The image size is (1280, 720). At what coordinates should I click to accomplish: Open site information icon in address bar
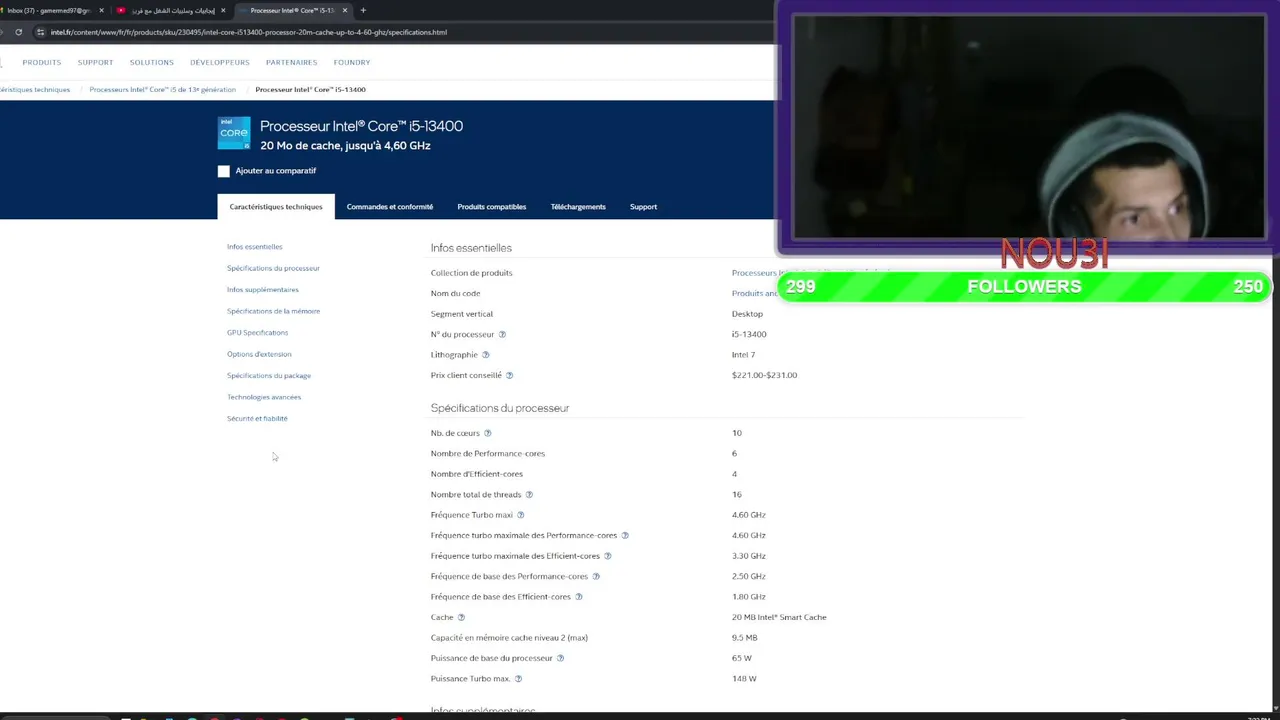point(40,32)
